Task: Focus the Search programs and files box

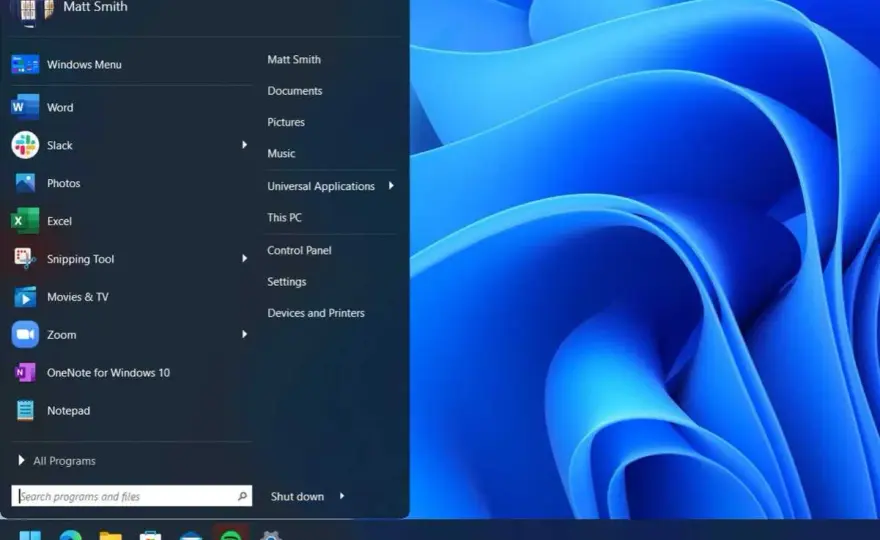Action: [x=131, y=496]
